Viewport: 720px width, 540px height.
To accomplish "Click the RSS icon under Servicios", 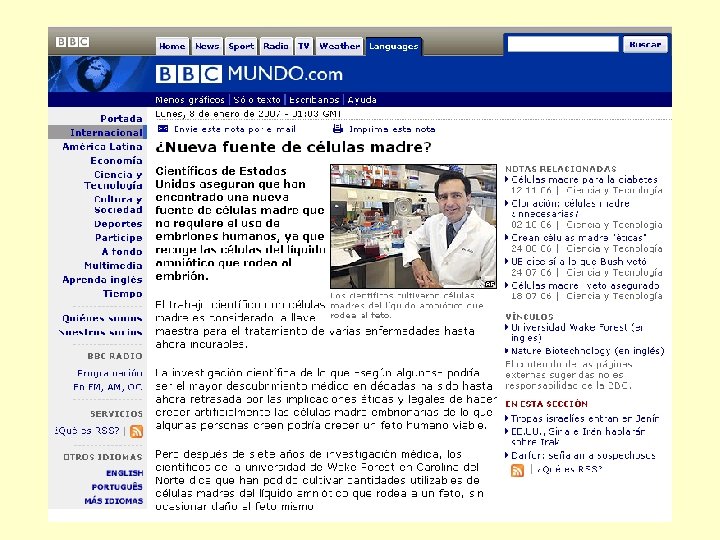I will coord(136,431).
